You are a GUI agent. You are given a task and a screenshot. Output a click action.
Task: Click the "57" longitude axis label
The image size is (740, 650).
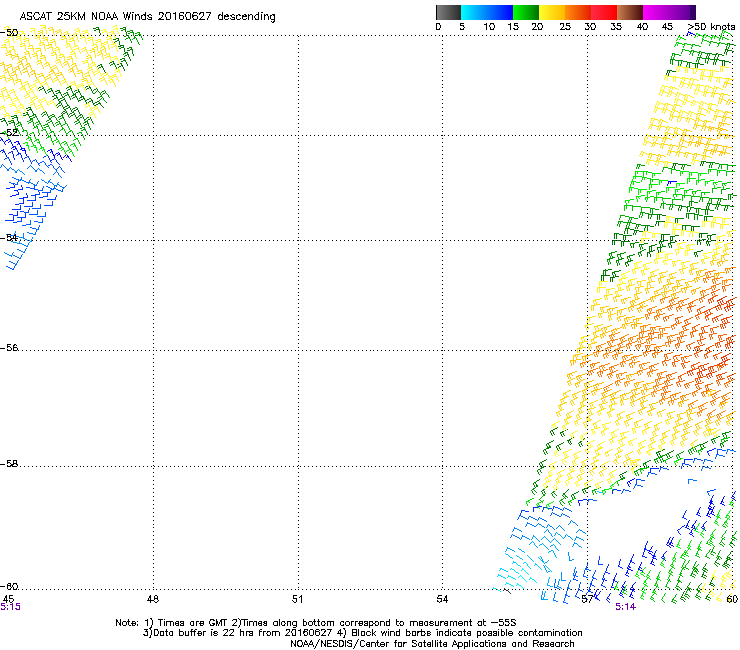tap(587, 599)
